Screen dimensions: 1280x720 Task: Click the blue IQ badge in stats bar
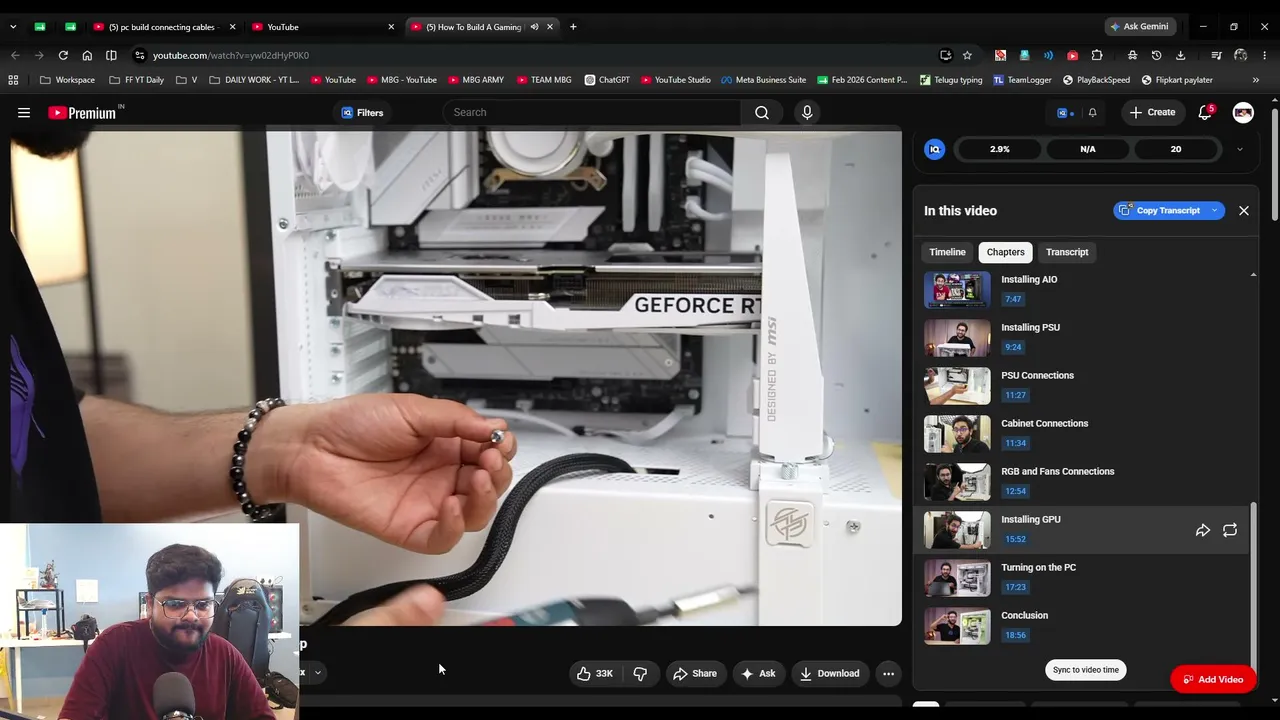(x=935, y=149)
